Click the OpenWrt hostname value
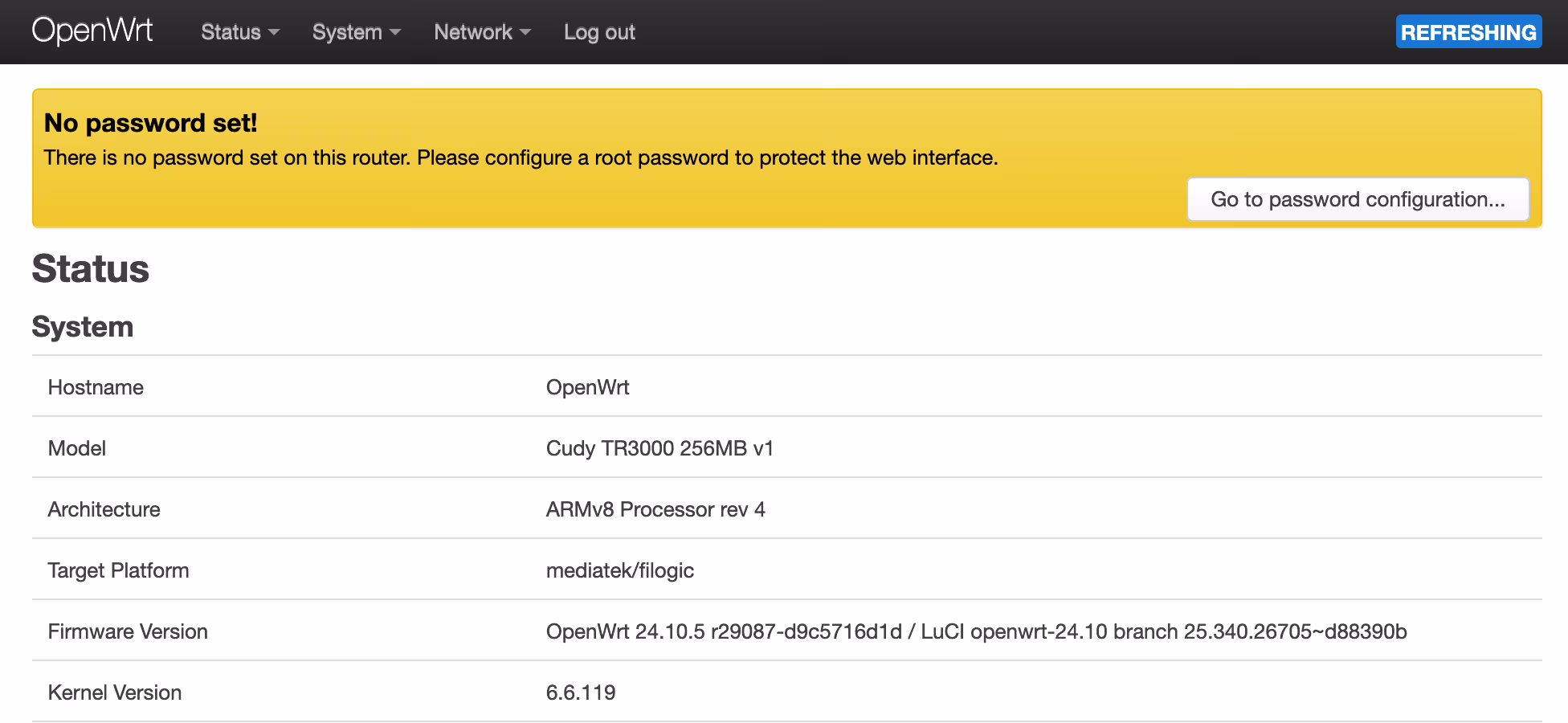The height and width of the screenshot is (723, 1568). point(587,387)
